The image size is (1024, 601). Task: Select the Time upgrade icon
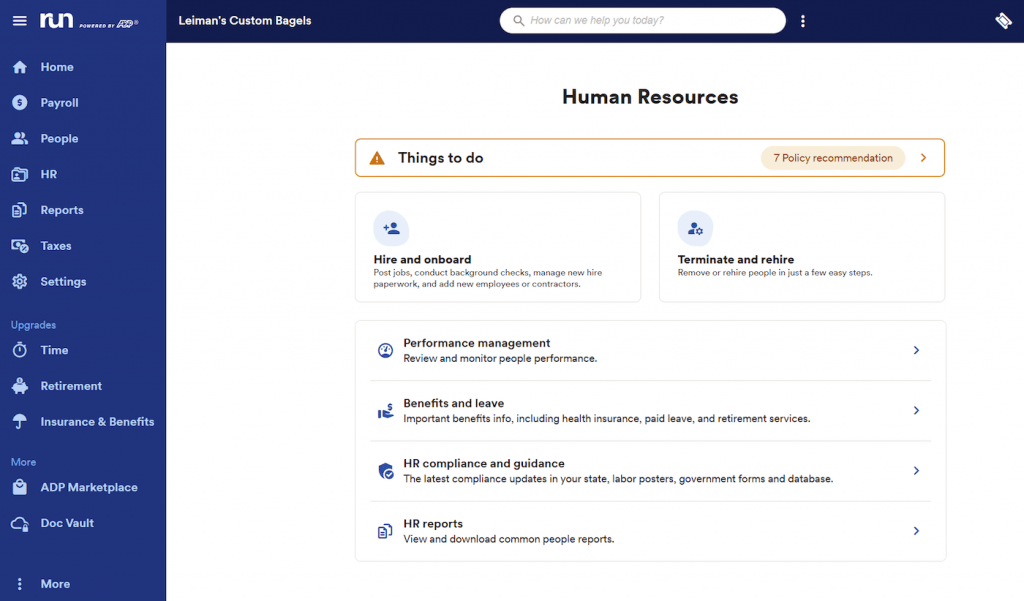click(x=20, y=350)
